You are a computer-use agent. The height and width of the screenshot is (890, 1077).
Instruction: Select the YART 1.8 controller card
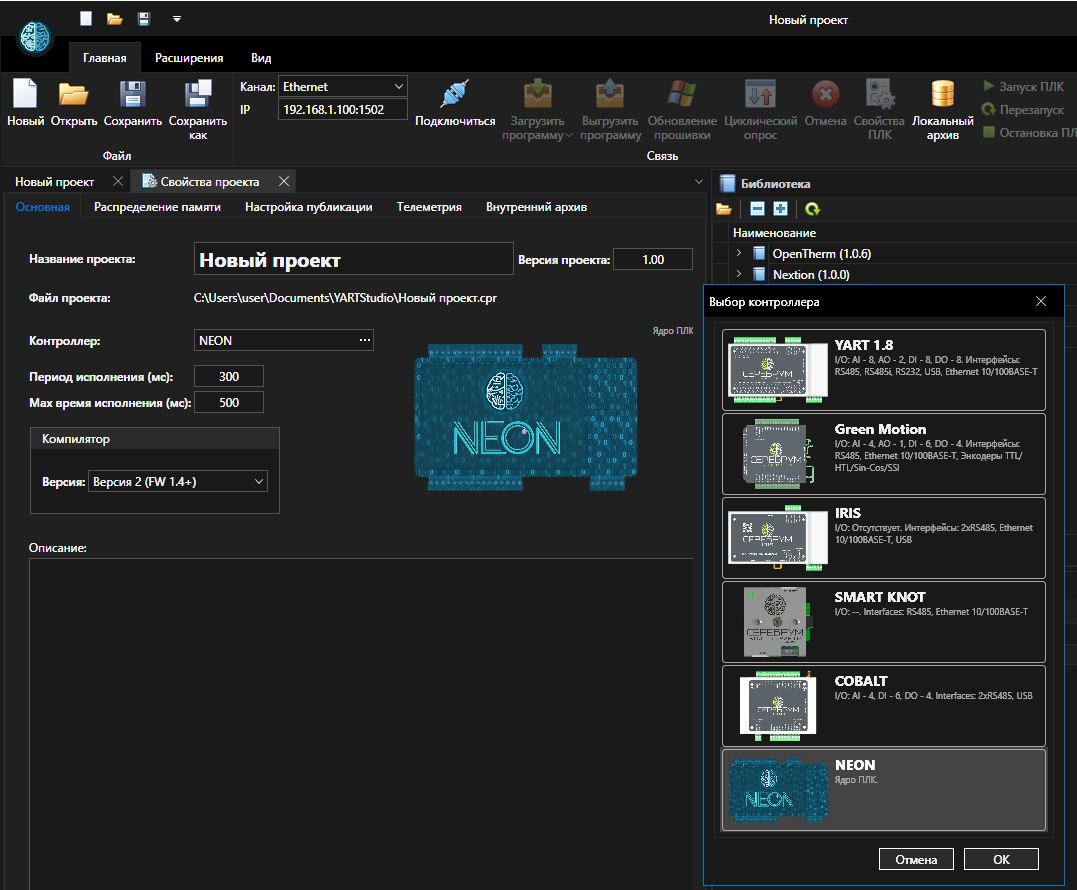tap(884, 370)
